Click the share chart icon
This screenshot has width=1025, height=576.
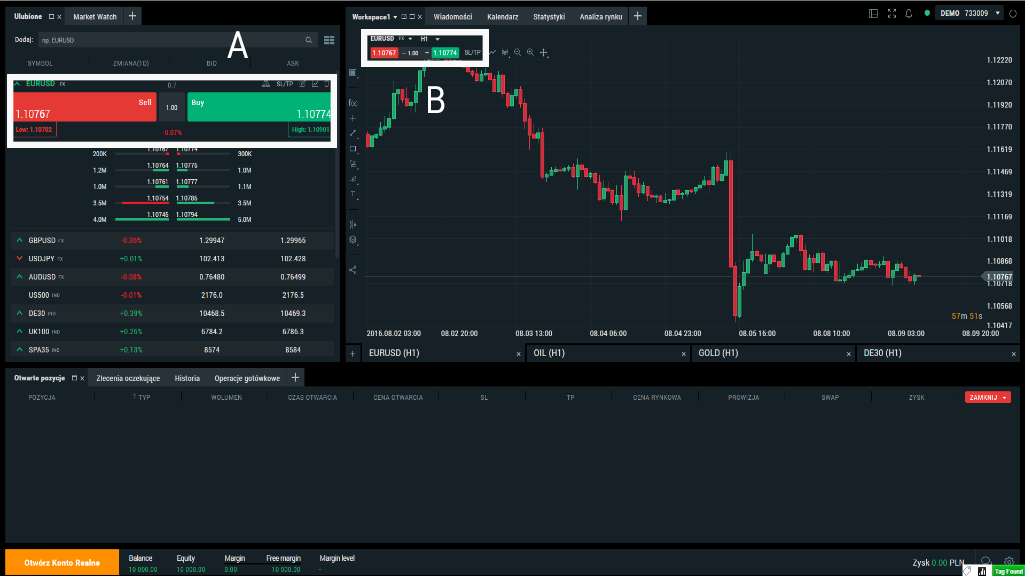pyautogui.click(x=353, y=269)
